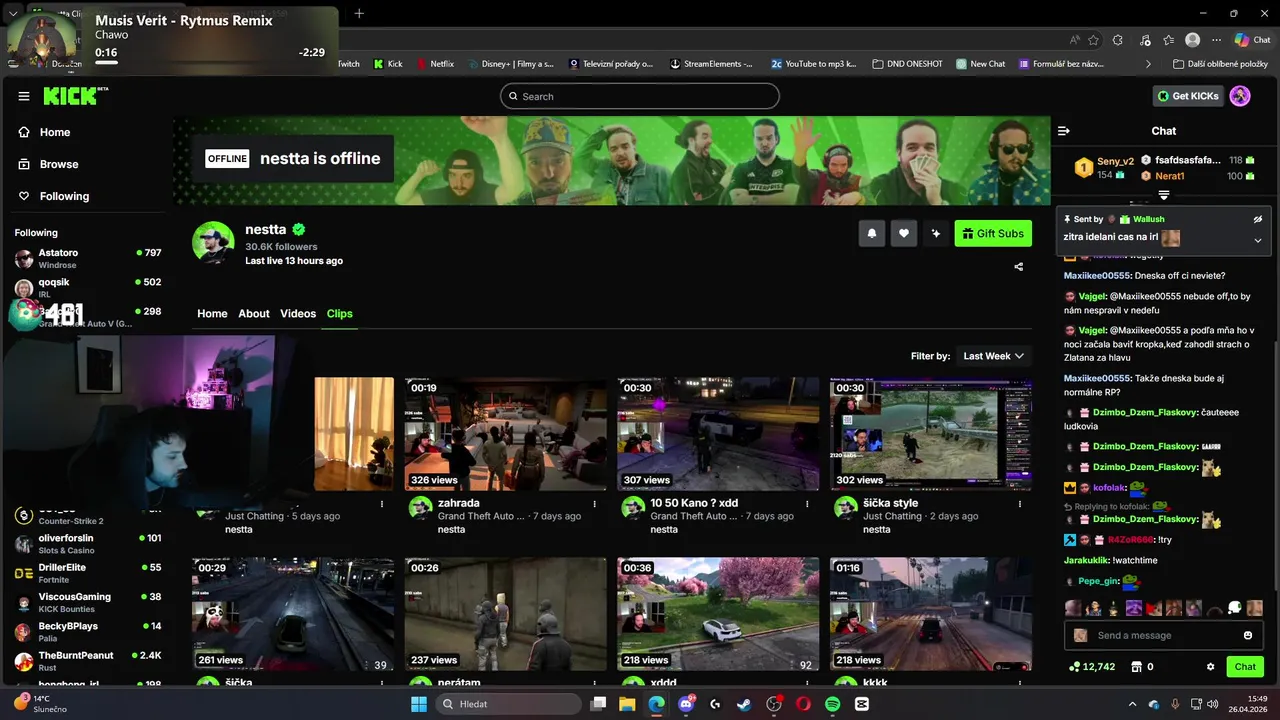
Task: Click the green Chat send button
Action: (1245, 667)
